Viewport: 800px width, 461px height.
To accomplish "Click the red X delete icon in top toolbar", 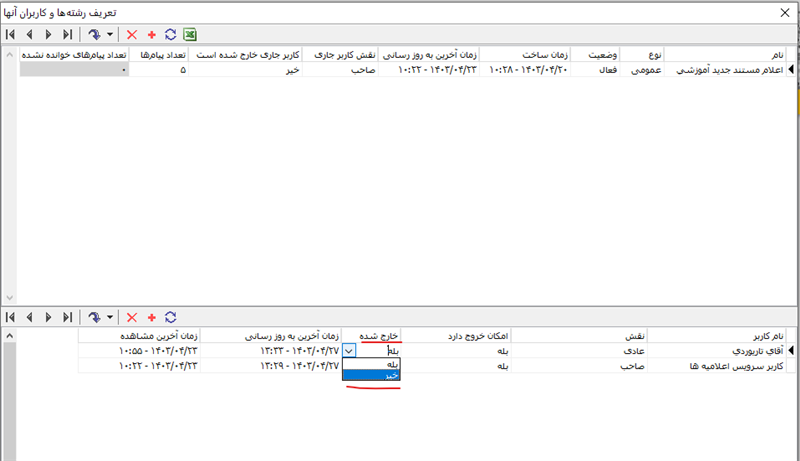I will [x=131, y=34].
